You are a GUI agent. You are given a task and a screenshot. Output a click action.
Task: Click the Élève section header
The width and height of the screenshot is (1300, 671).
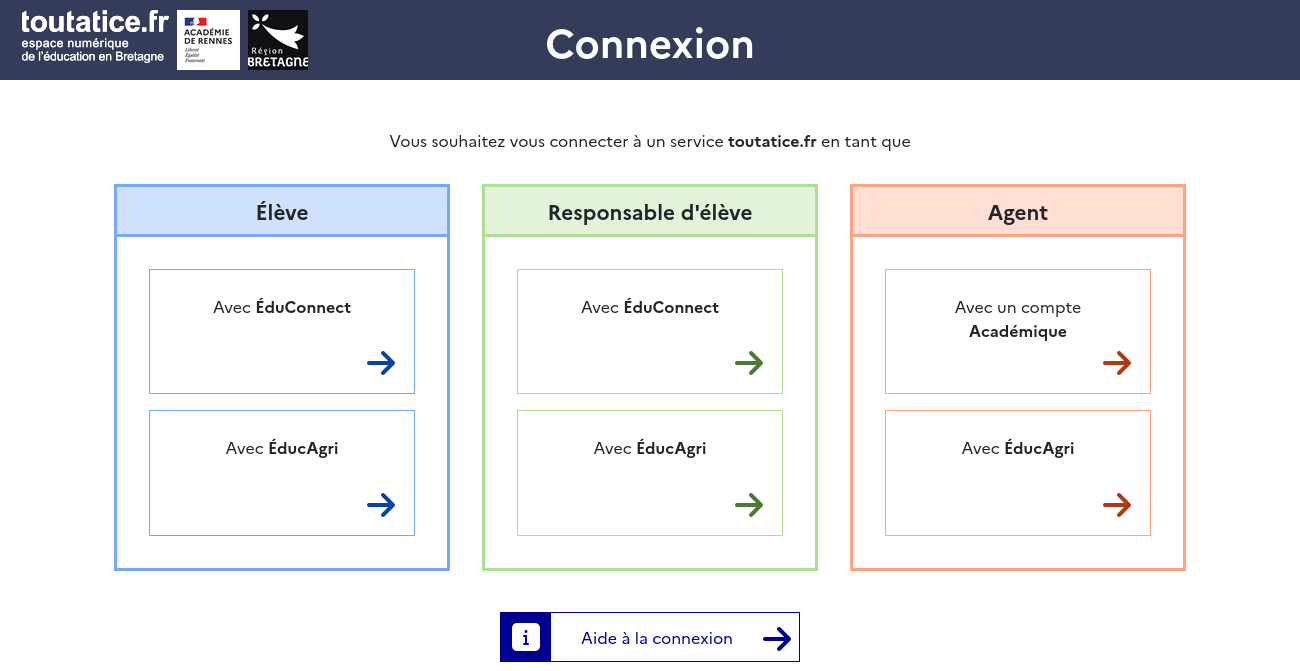(x=282, y=212)
